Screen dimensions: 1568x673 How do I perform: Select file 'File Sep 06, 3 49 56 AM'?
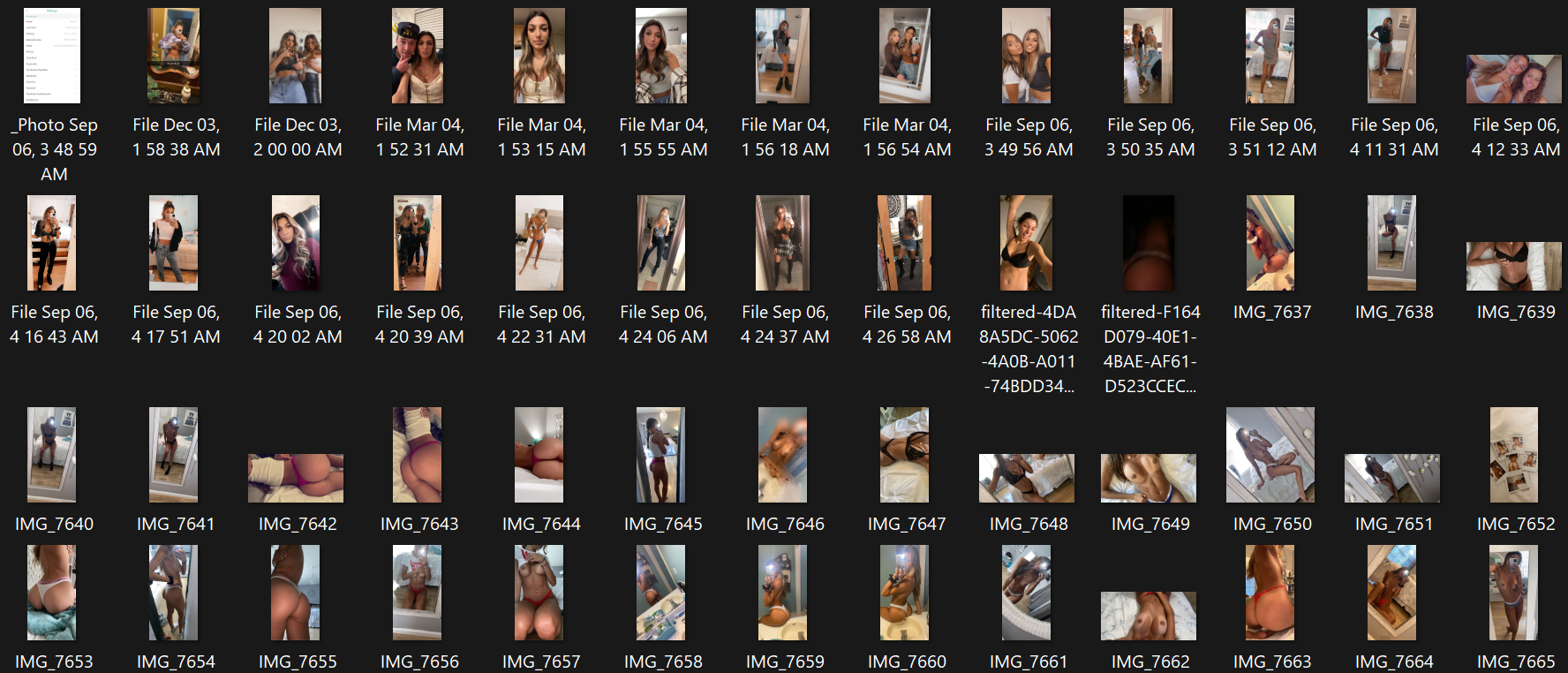[1027, 56]
